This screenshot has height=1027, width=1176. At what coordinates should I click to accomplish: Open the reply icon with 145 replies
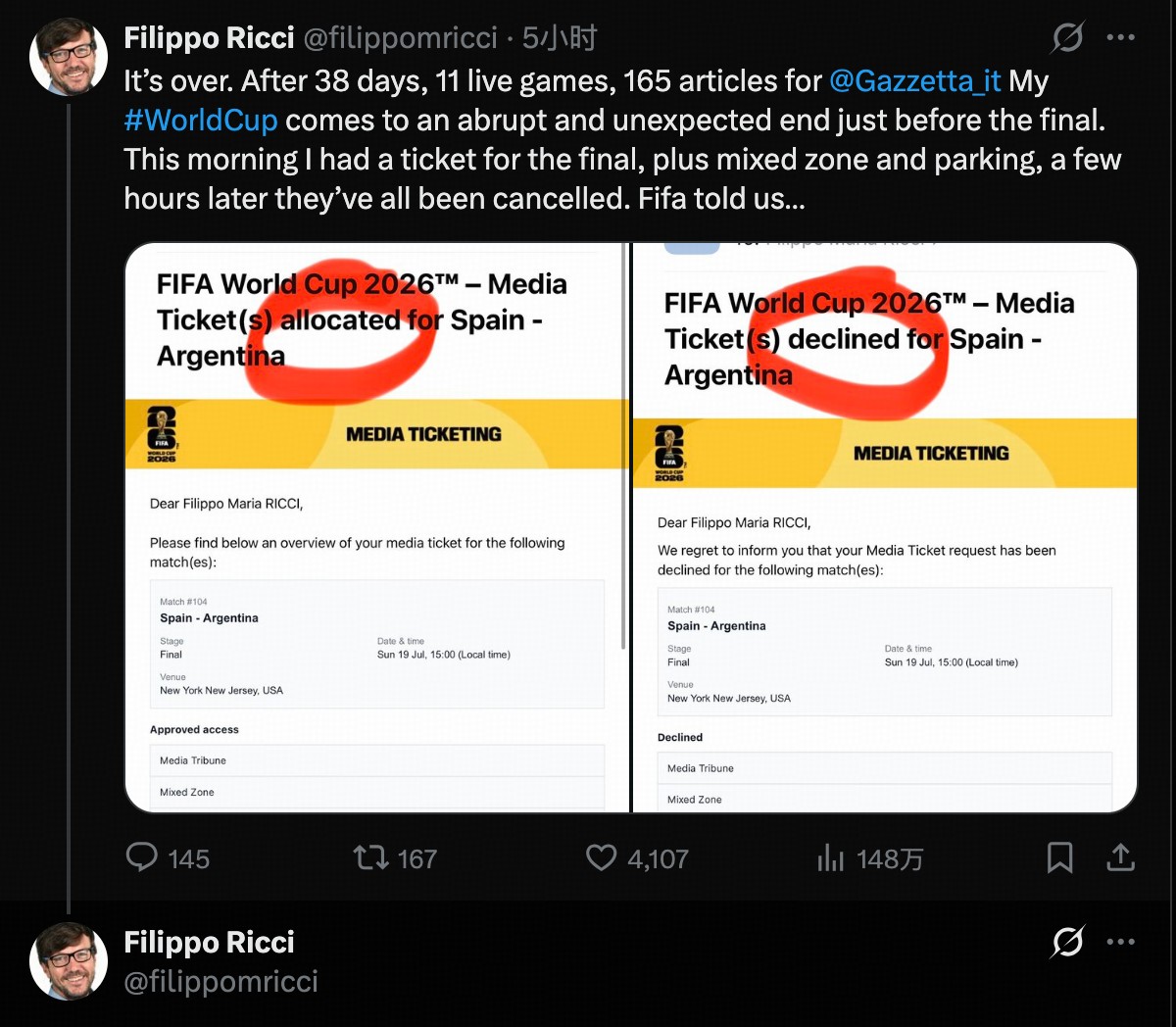coord(142,857)
